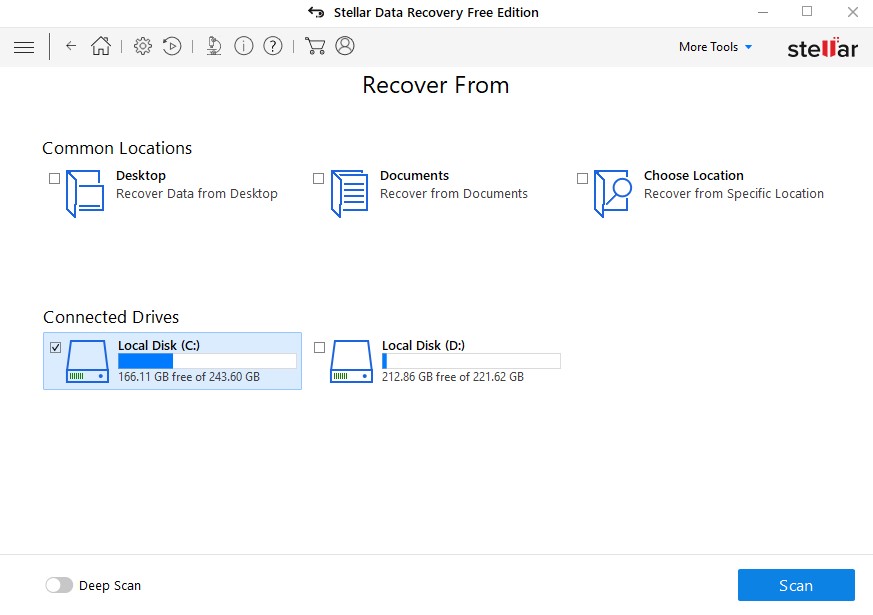Click the Documents folder icon
Image resolution: width=873 pixels, height=615 pixels.
[x=349, y=193]
